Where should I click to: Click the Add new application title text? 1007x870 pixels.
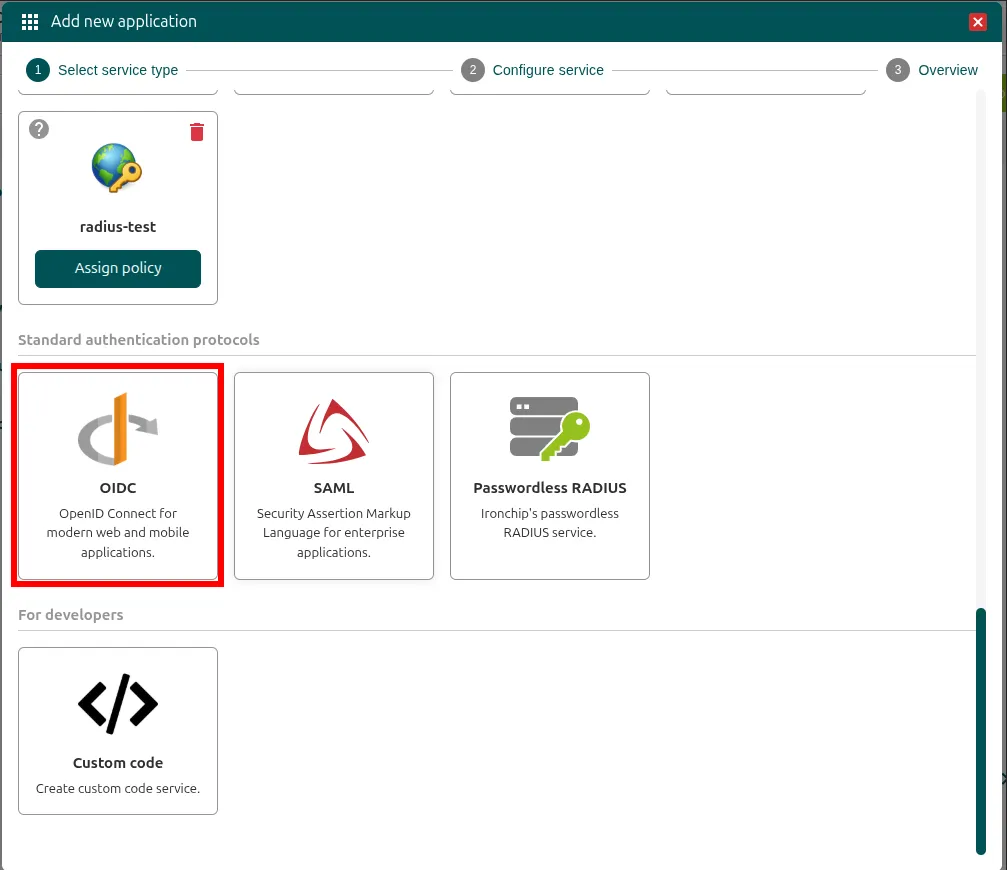tap(124, 21)
